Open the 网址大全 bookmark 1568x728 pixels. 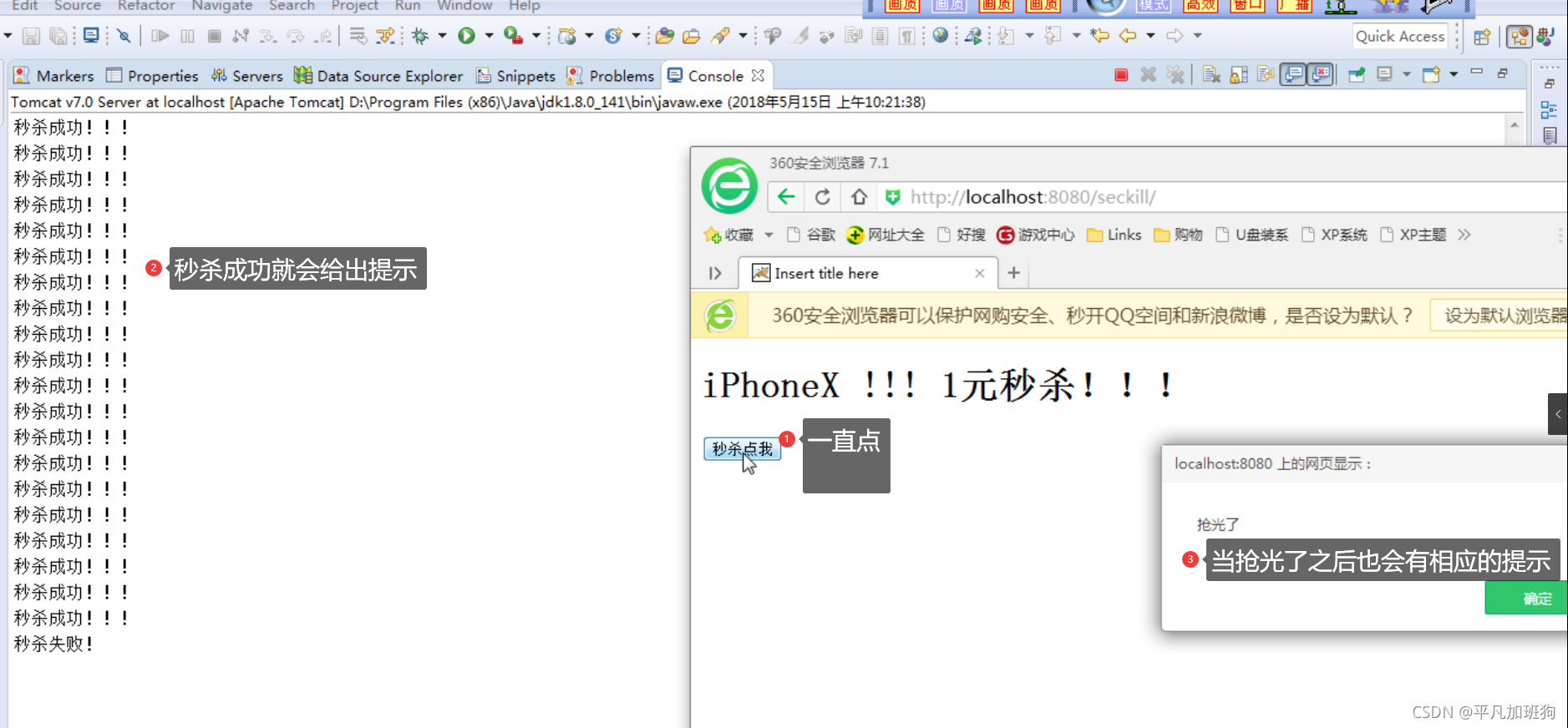pyautogui.click(x=885, y=235)
